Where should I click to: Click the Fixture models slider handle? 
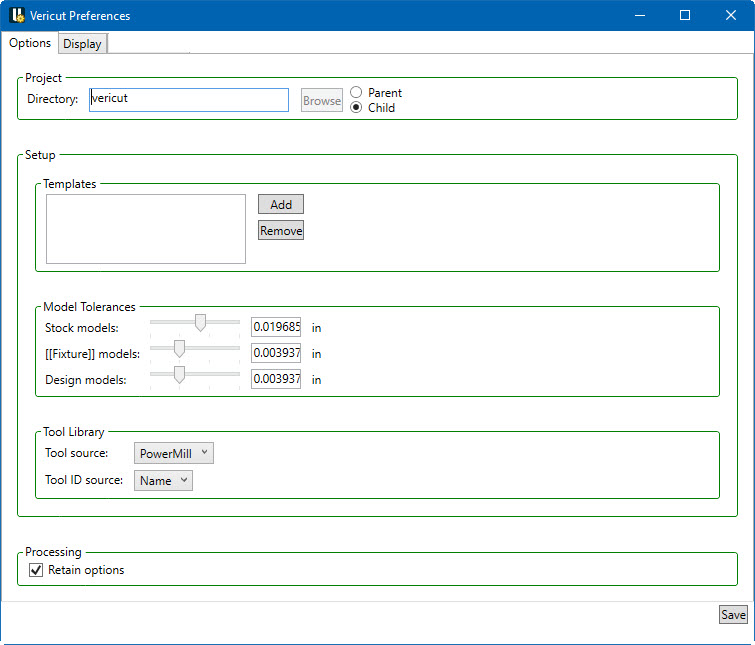179,348
